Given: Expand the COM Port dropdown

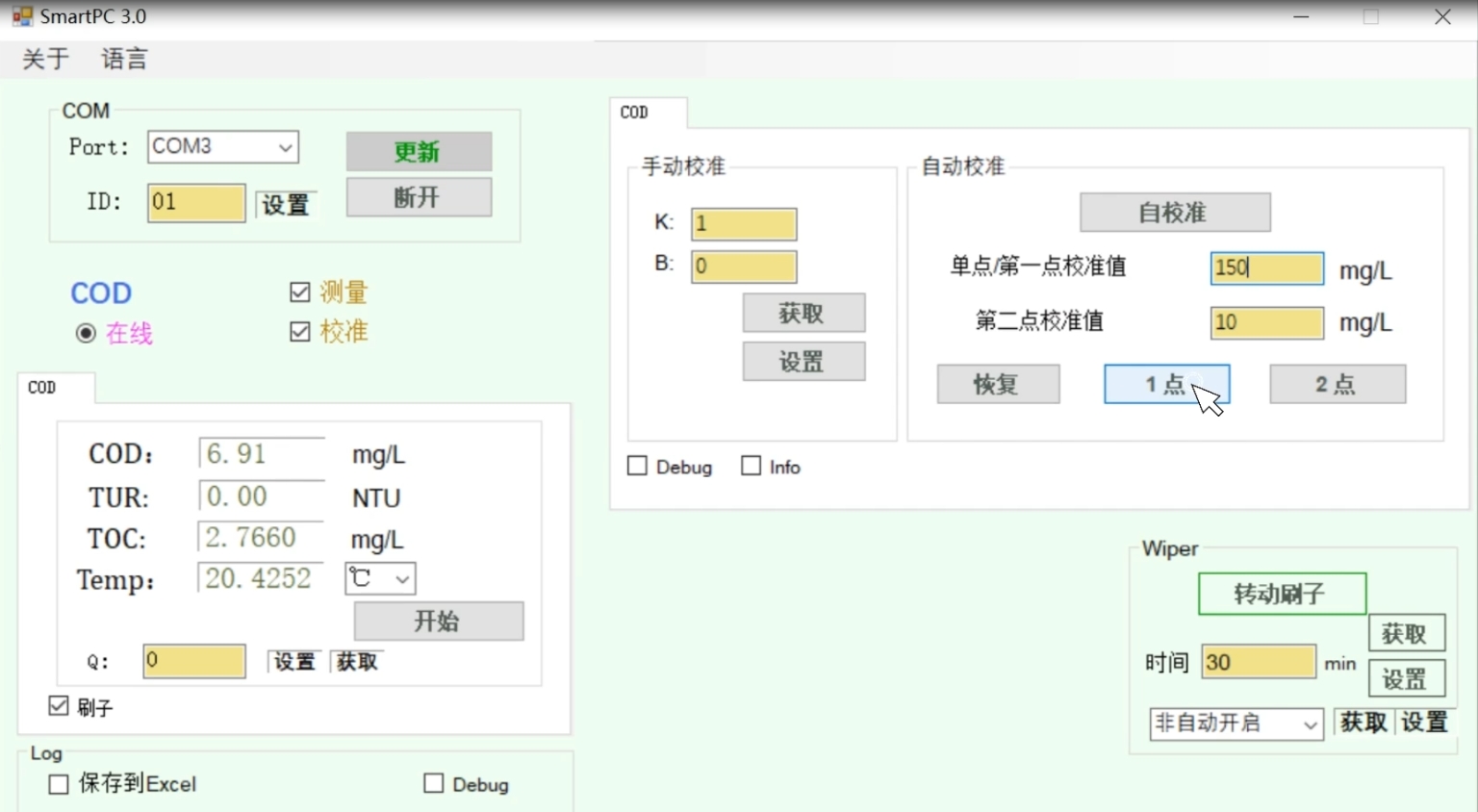Looking at the screenshot, I should click(x=285, y=147).
